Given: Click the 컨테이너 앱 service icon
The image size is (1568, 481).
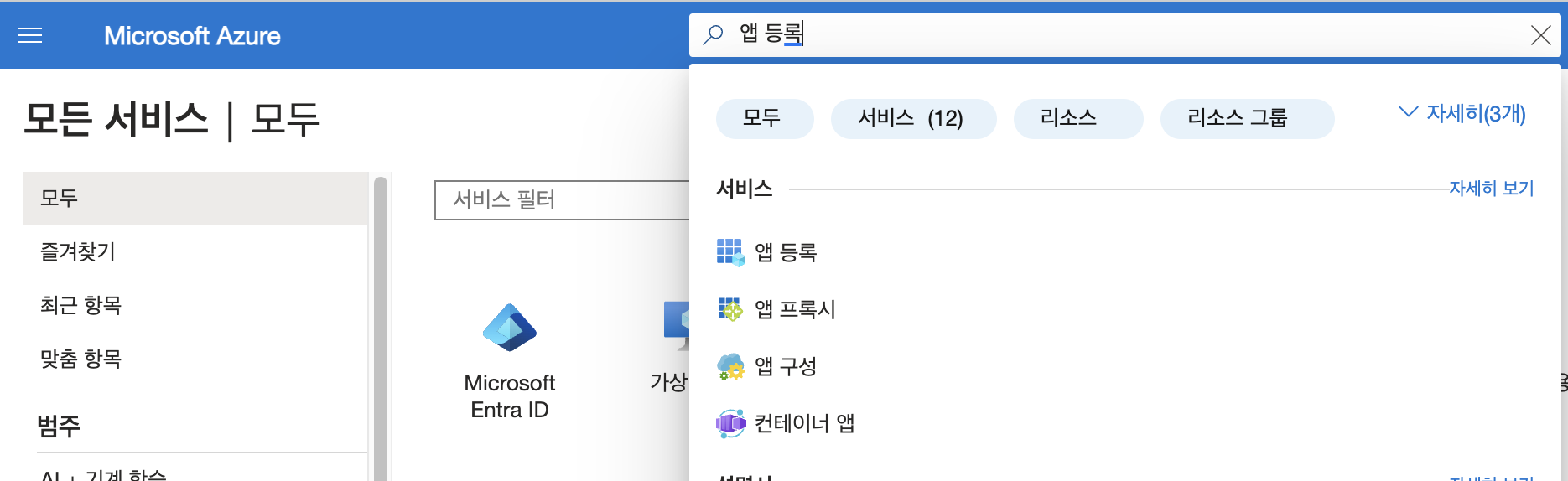Looking at the screenshot, I should 730,423.
